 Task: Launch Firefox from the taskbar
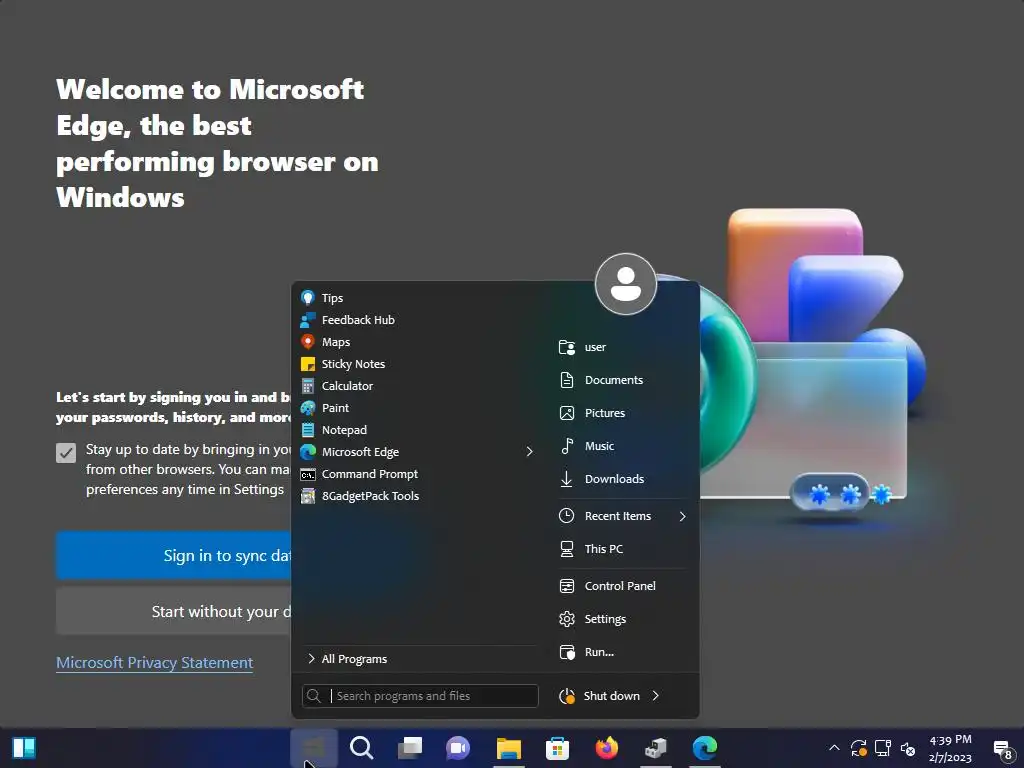[607, 748]
